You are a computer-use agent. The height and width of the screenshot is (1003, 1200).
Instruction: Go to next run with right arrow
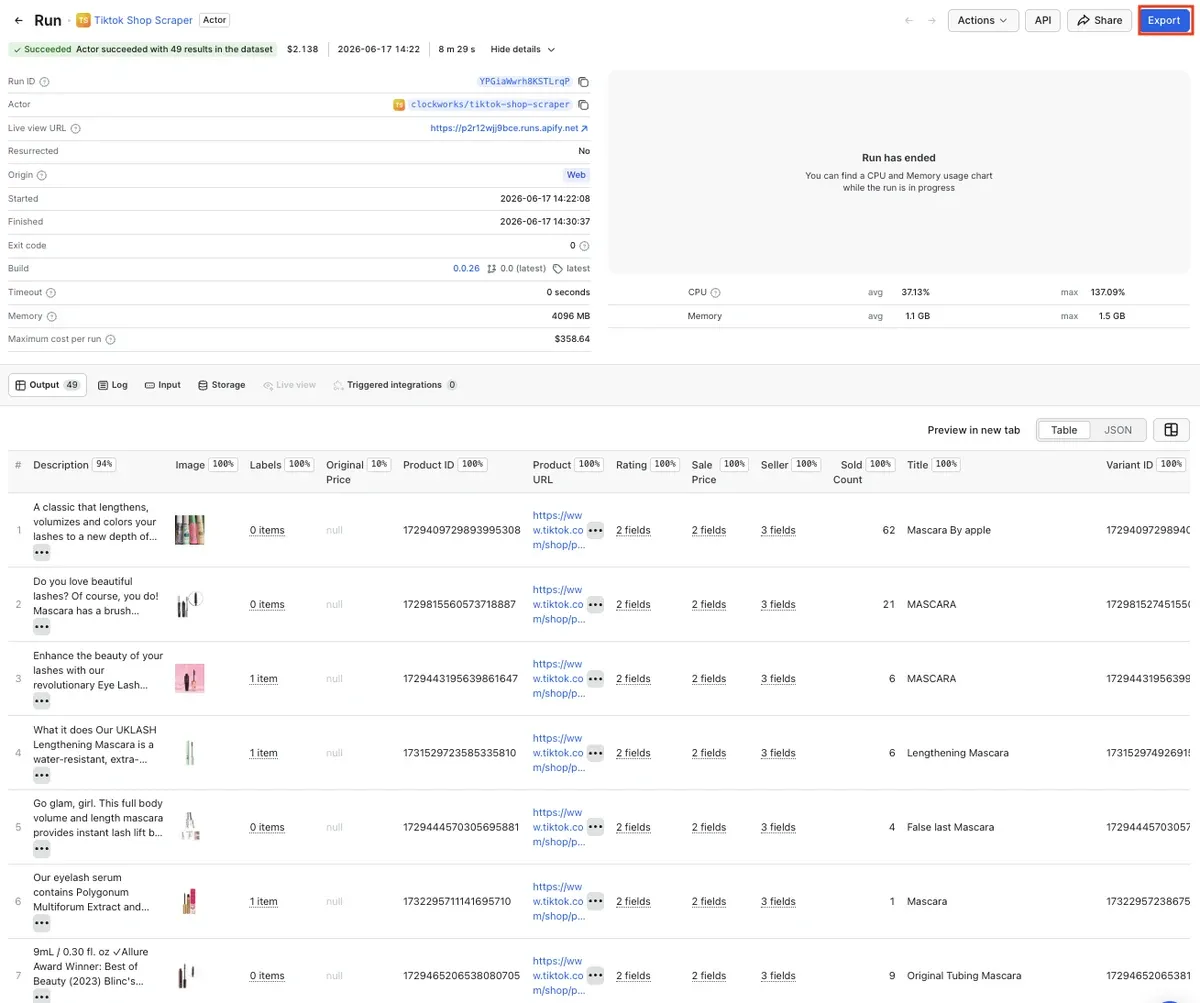932,20
